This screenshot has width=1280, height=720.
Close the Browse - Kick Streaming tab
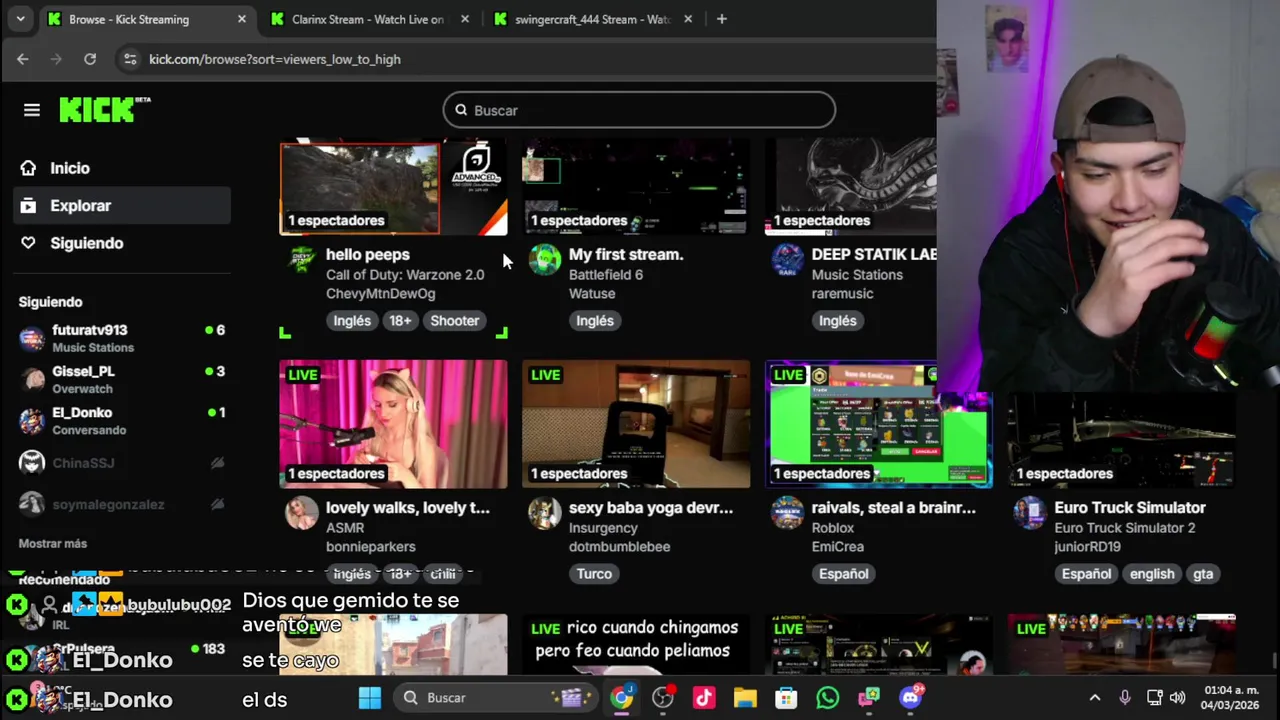click(x=242, y=19)
